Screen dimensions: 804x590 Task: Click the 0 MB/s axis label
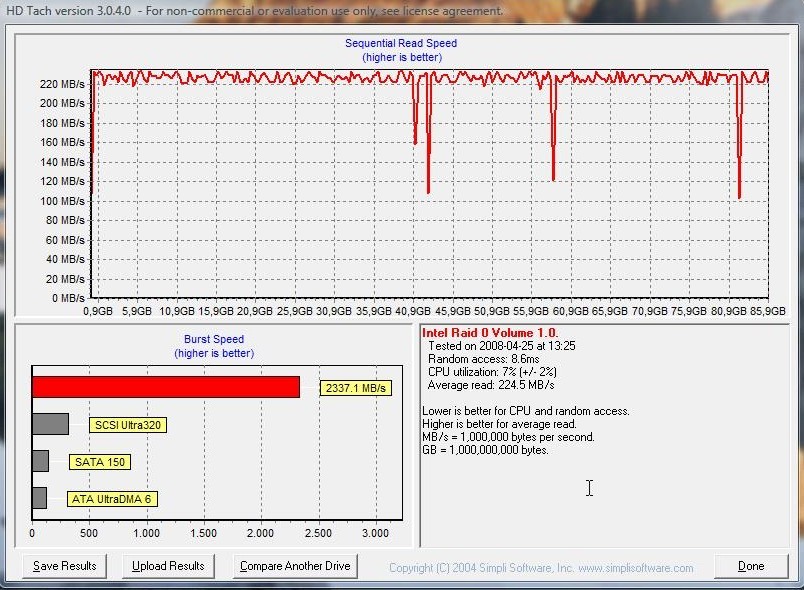(68, 298)
